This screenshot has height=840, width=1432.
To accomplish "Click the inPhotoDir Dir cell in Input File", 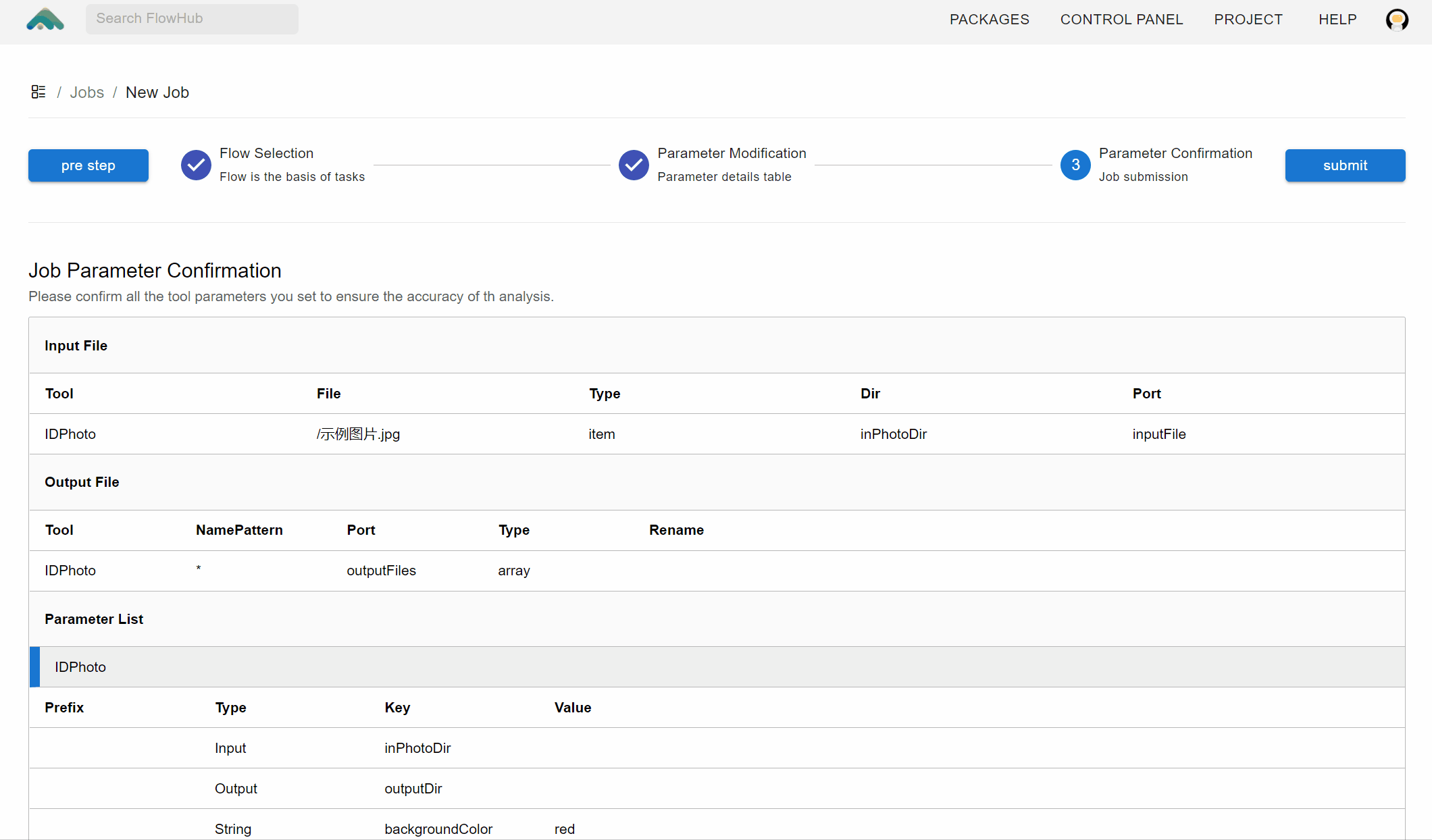I will pyautogui.click(x=893, y=434).
